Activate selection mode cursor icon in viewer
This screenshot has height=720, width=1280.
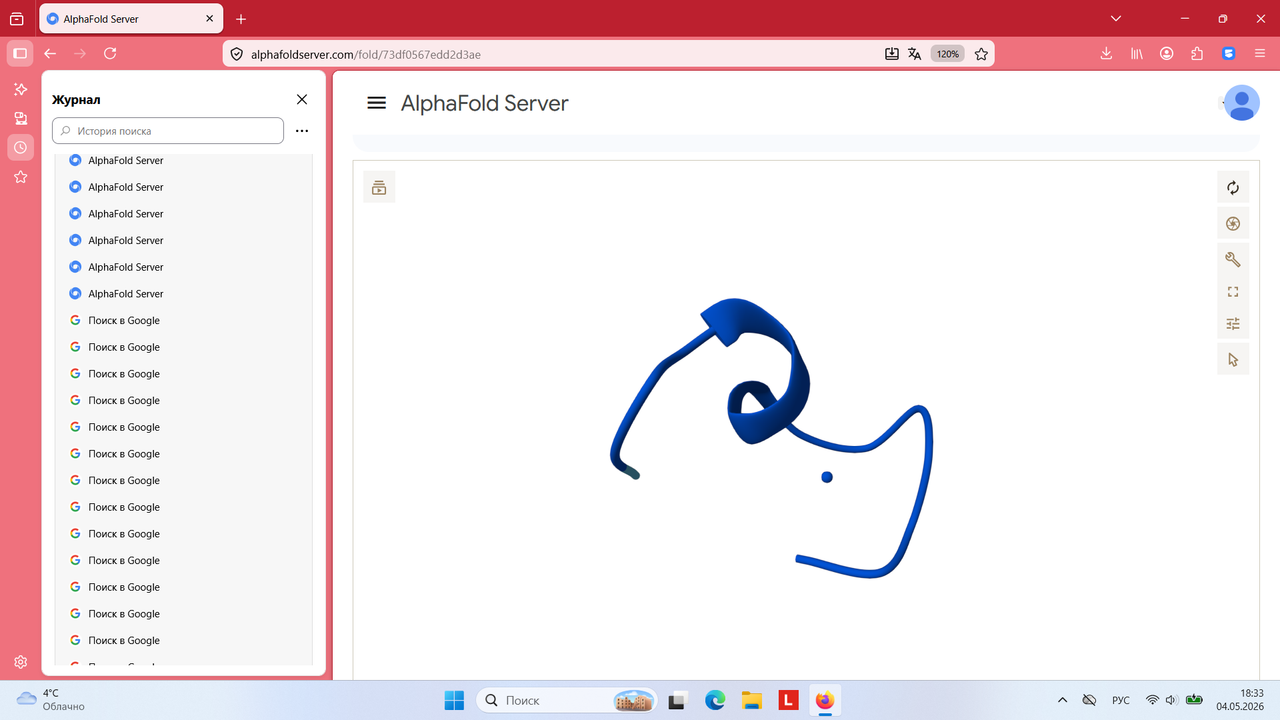coord(1233,360)
